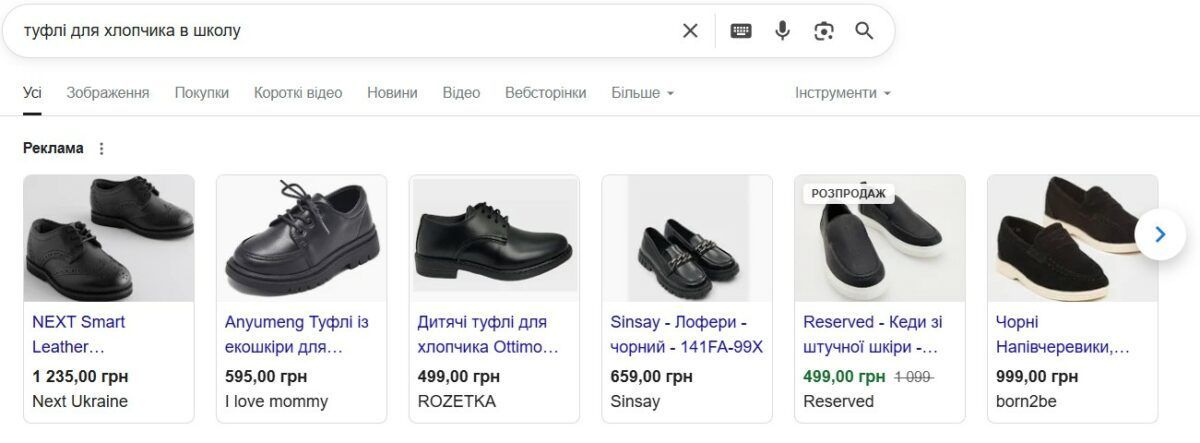Click the born2be black loafers thumbnail
The height and width of the screenshot is (443, 1200).
(x=1072, y=238)
